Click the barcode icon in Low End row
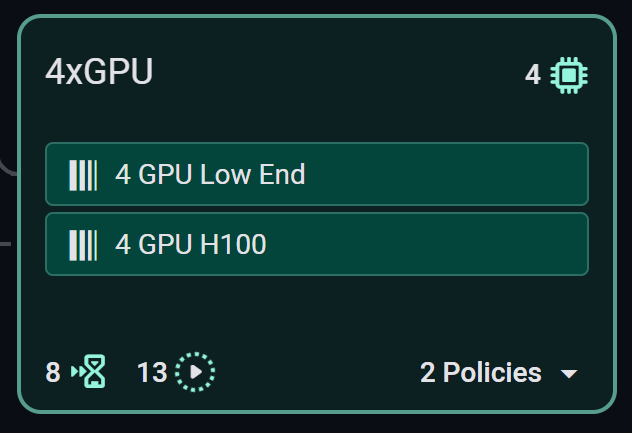 point(83,175)
